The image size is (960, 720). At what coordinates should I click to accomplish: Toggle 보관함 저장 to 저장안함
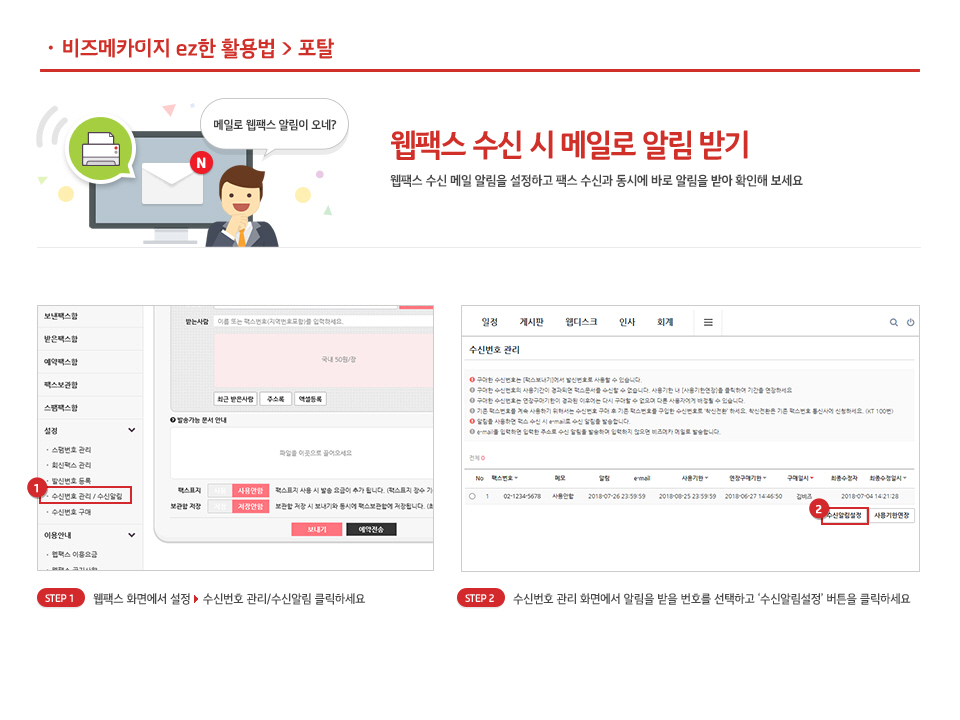250,506
